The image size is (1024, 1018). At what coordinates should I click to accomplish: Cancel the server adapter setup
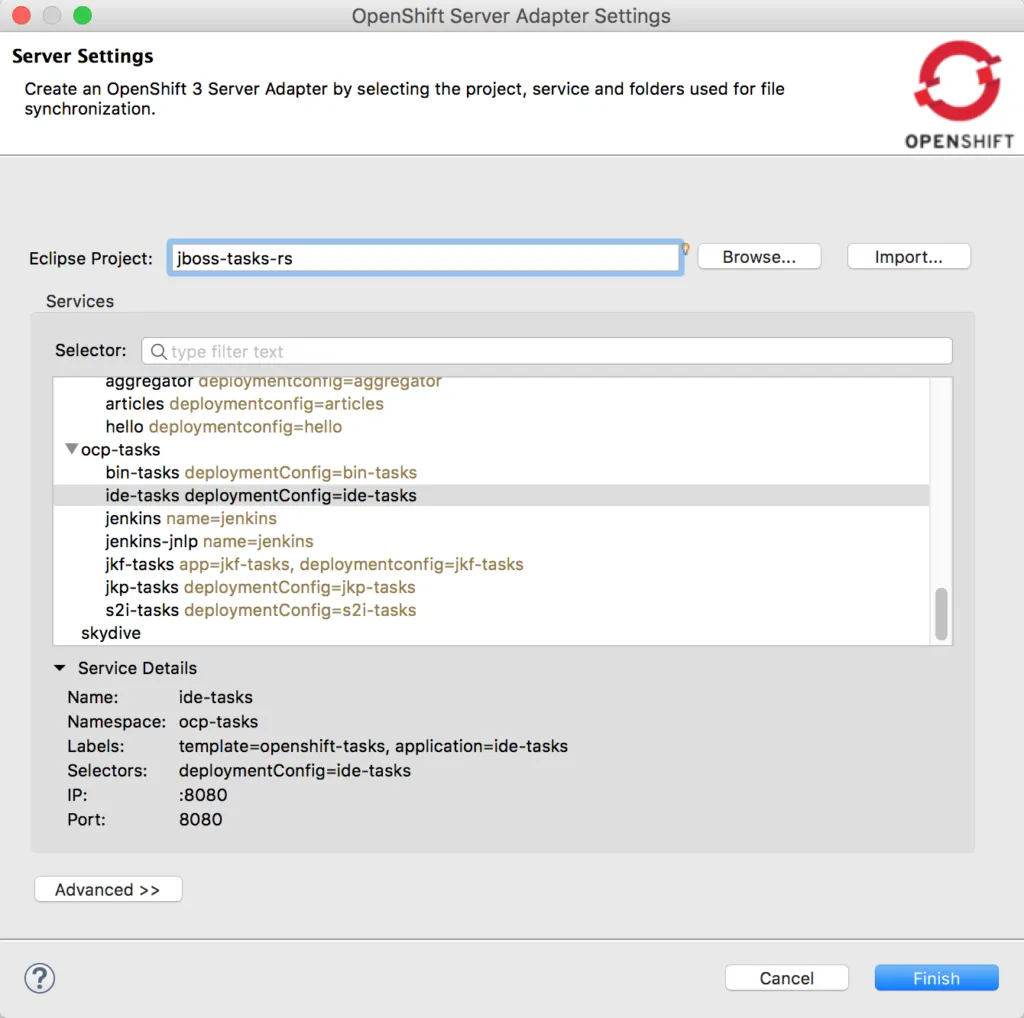click(x=786, y=977)
